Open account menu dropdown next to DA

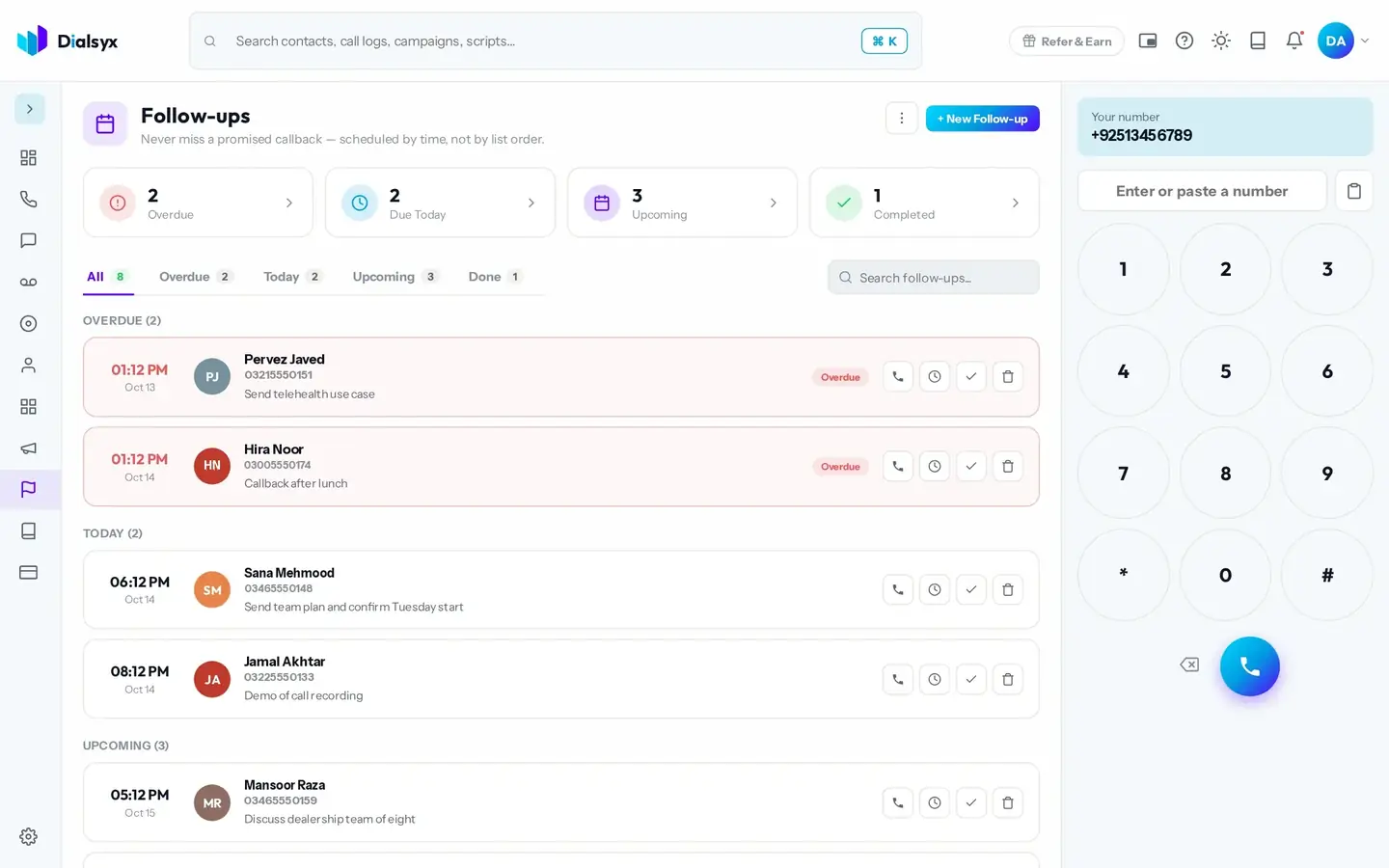1365,41
